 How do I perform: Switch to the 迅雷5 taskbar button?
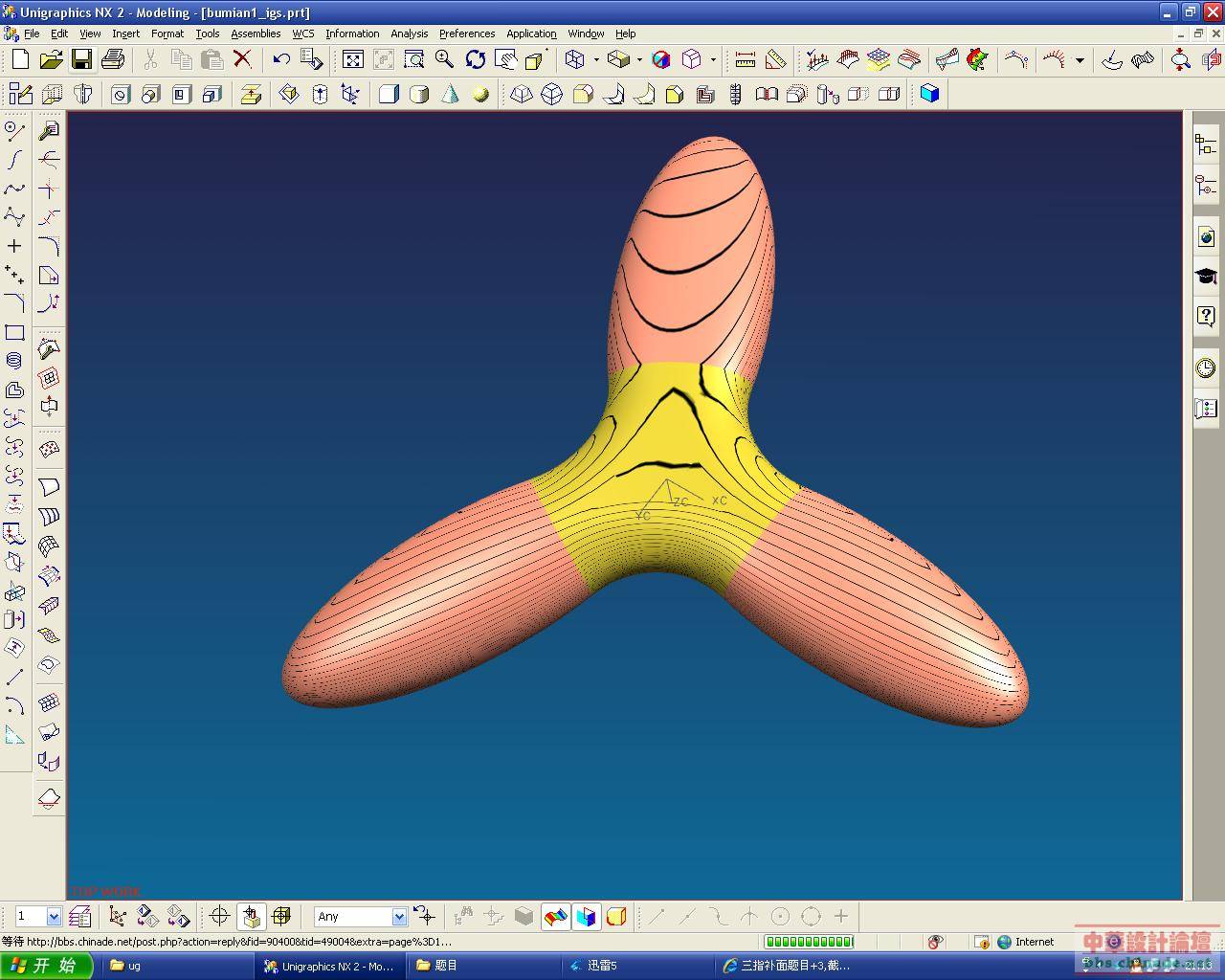click(635, 966)
